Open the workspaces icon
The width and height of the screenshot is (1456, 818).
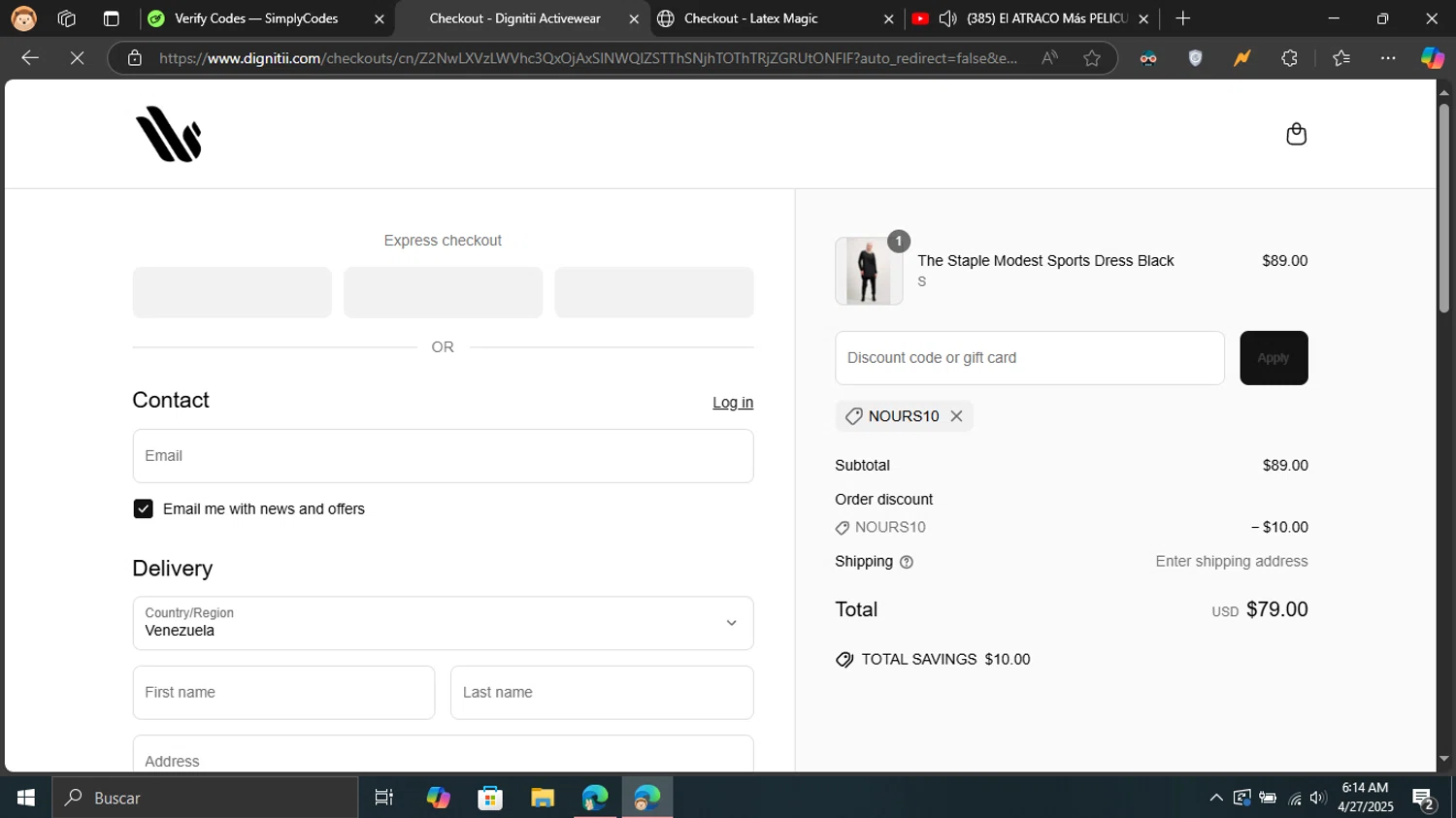click(67, 18)
